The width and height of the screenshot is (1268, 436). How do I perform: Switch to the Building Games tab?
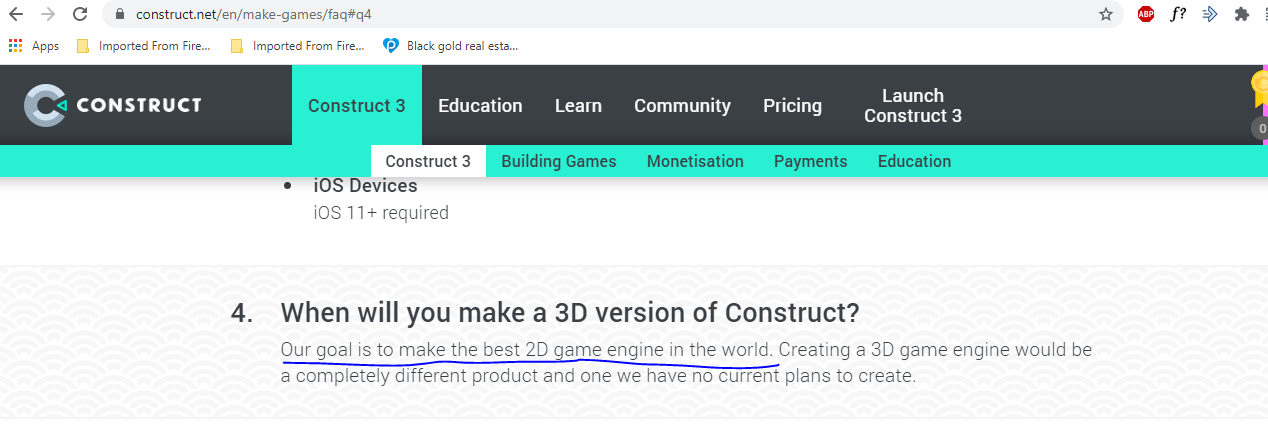[559, 161]
